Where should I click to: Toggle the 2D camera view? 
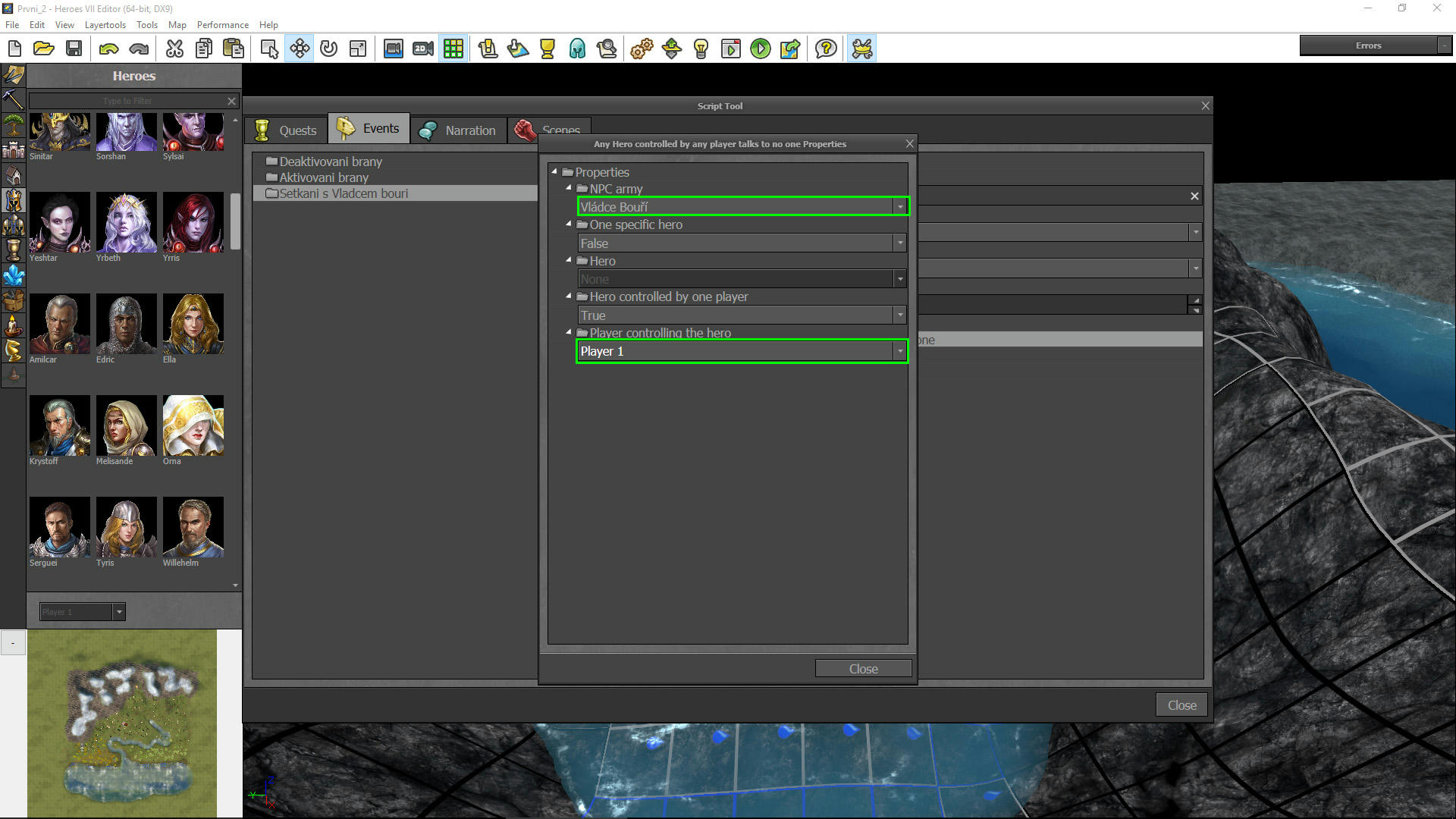423,49
